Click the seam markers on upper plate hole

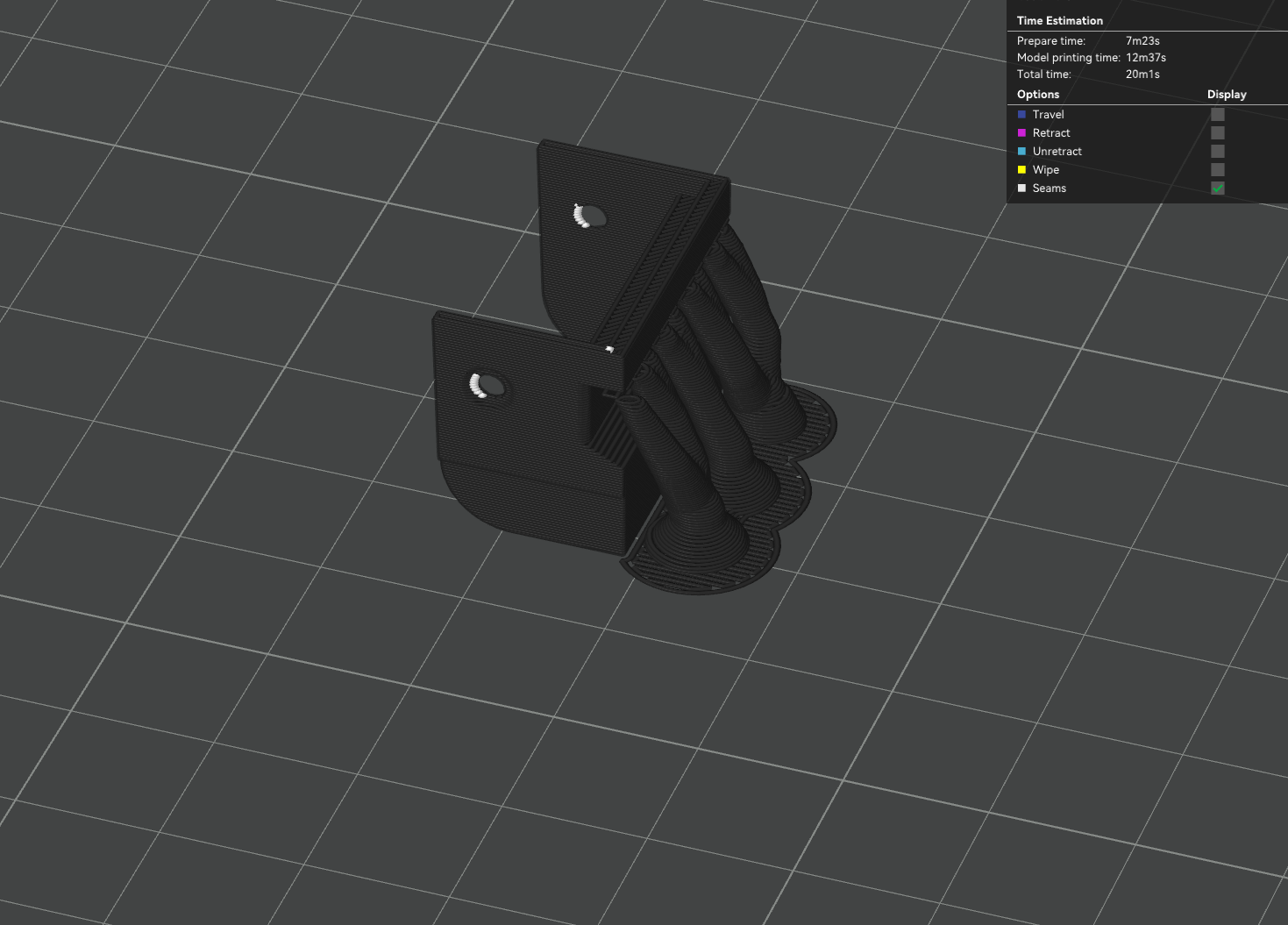click(581, 216)
